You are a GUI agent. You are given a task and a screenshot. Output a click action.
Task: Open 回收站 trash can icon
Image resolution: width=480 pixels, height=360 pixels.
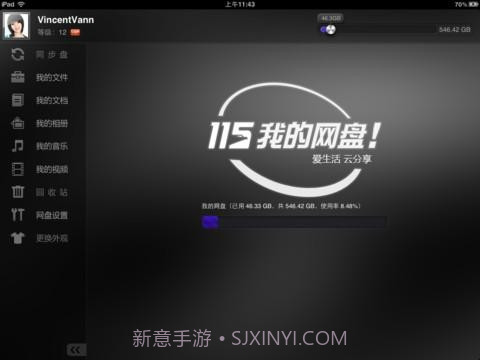18,192
